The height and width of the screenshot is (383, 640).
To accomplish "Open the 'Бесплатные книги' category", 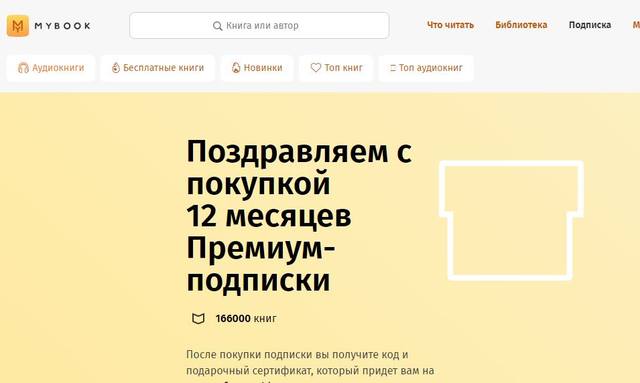I will [158, 68].
